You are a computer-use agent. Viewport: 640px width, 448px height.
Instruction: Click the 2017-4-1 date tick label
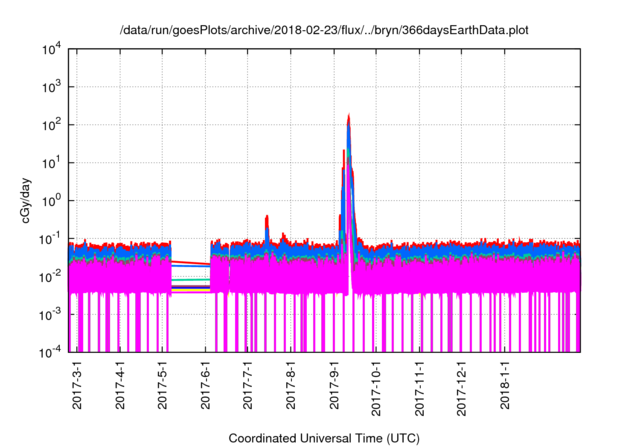tap(120, 384)
